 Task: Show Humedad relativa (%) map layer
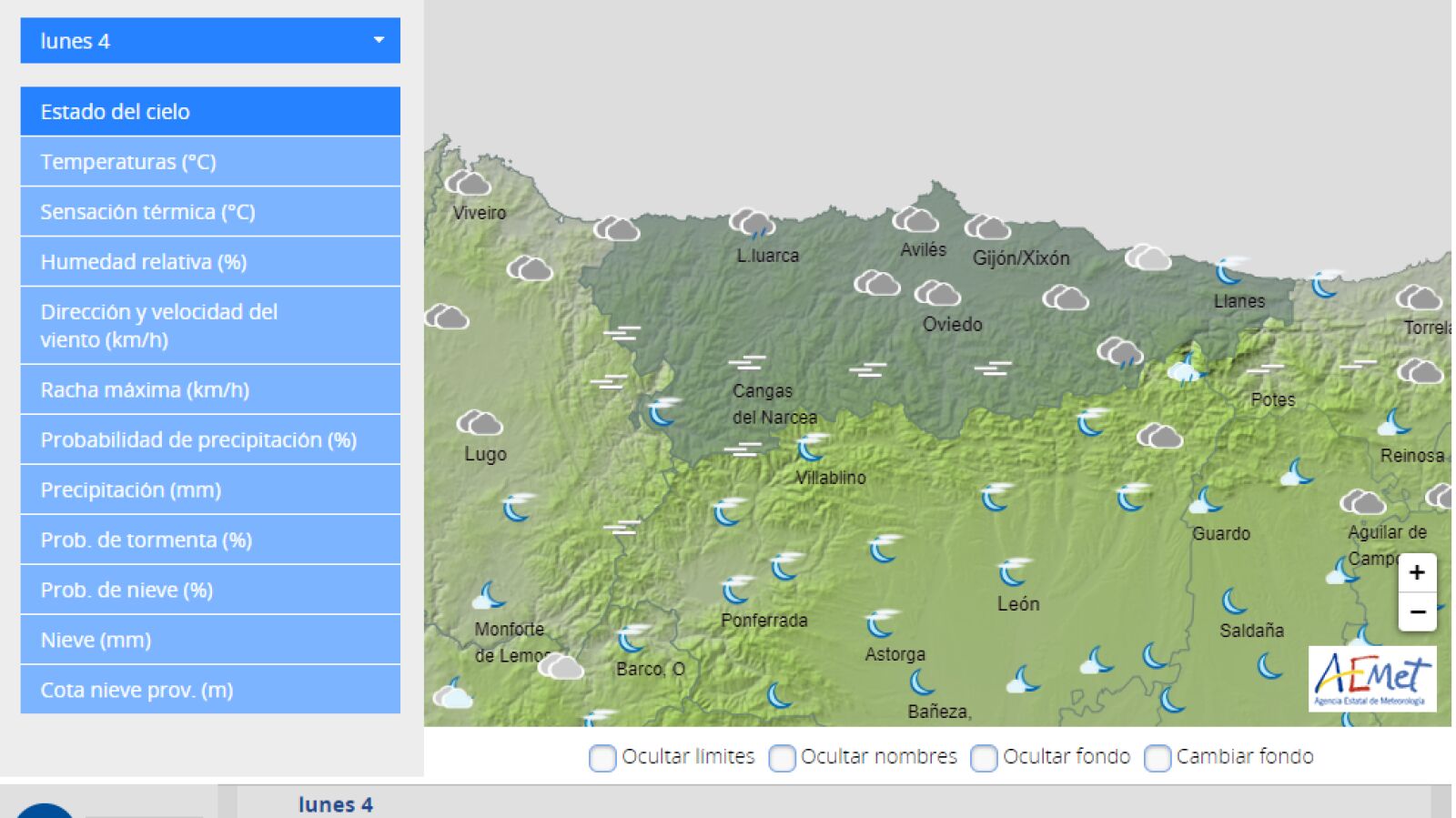(210, 262)
